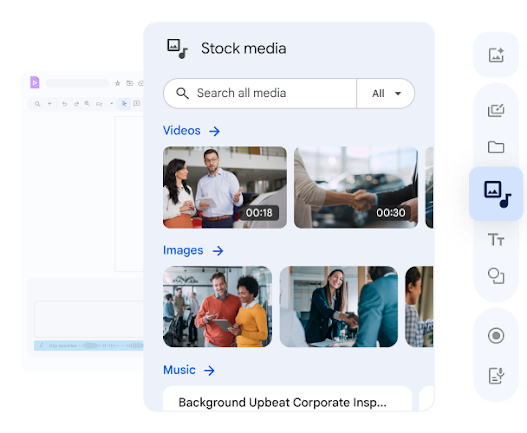Select the Background Upbeat Corporate Insp... track
527x433 pixels.
pyautogui.click(x=288, y=399)
